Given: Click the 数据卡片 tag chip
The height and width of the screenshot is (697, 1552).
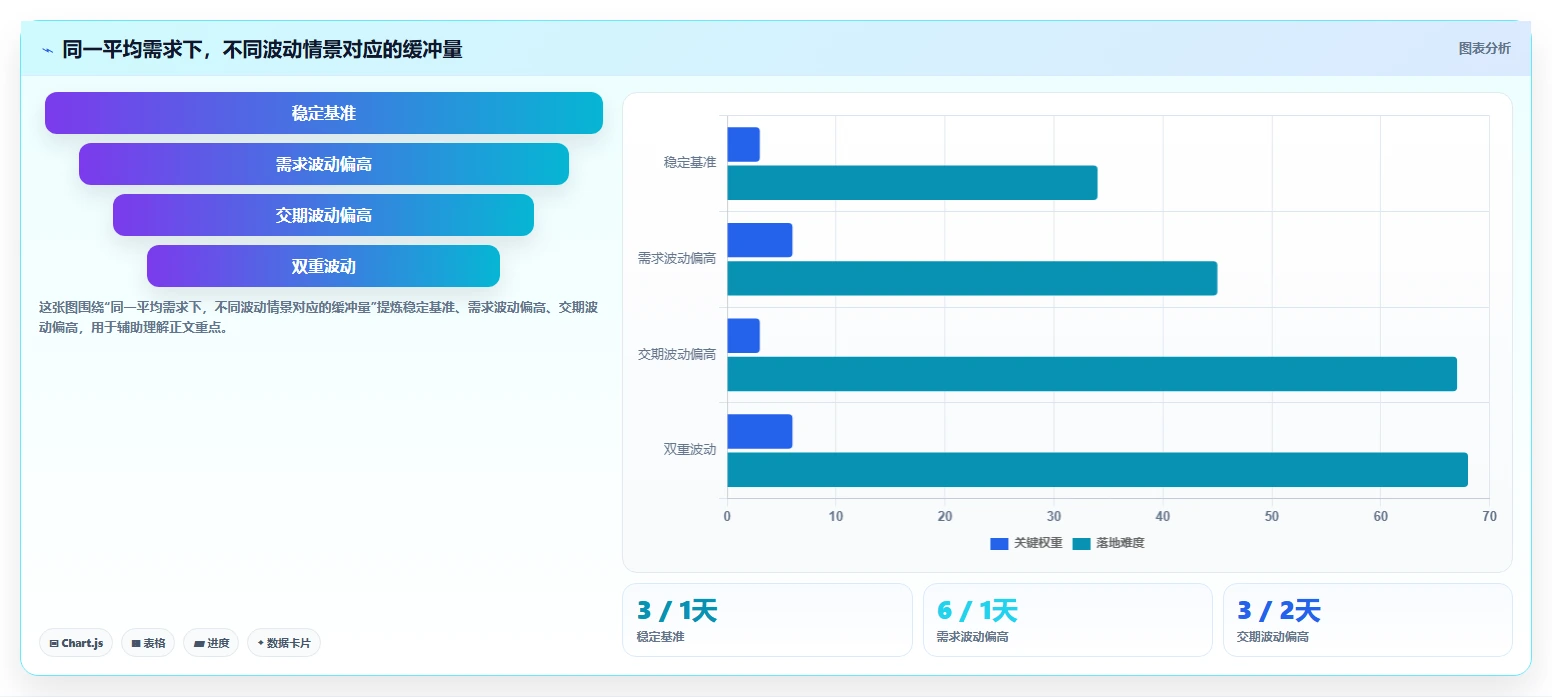Looking at the screenshot, I should click(x=284, y=643).
